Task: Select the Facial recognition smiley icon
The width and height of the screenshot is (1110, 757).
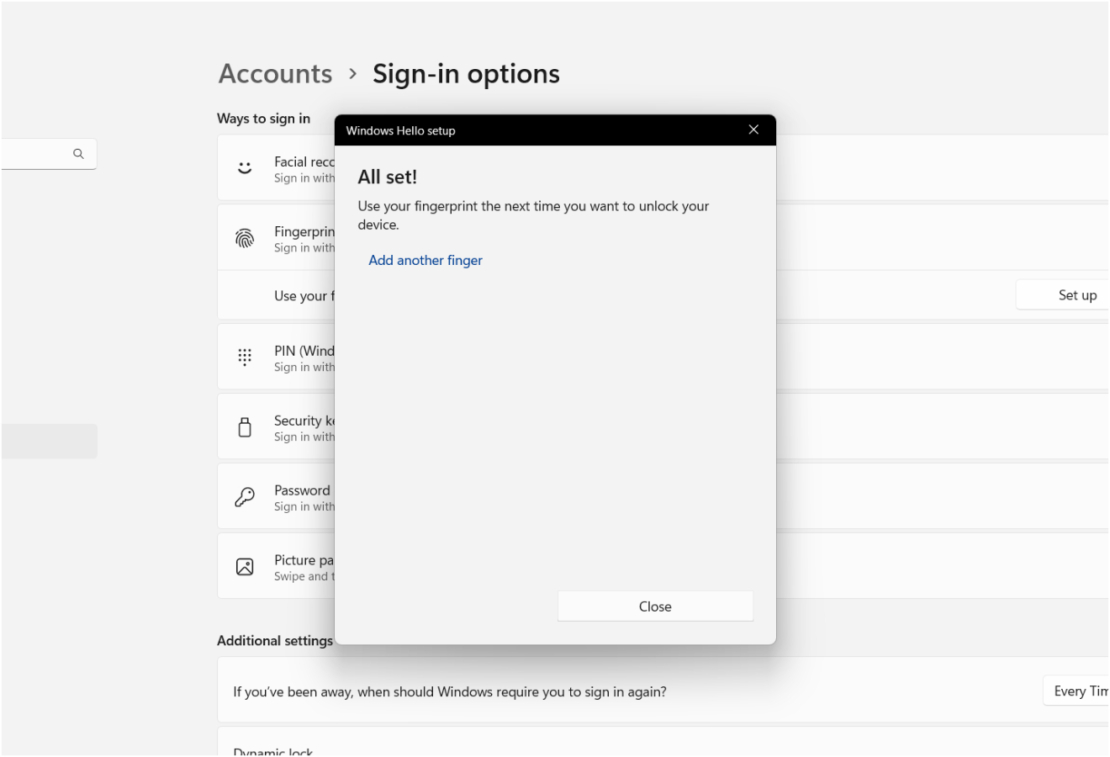Action: click(x=244, y=167)
